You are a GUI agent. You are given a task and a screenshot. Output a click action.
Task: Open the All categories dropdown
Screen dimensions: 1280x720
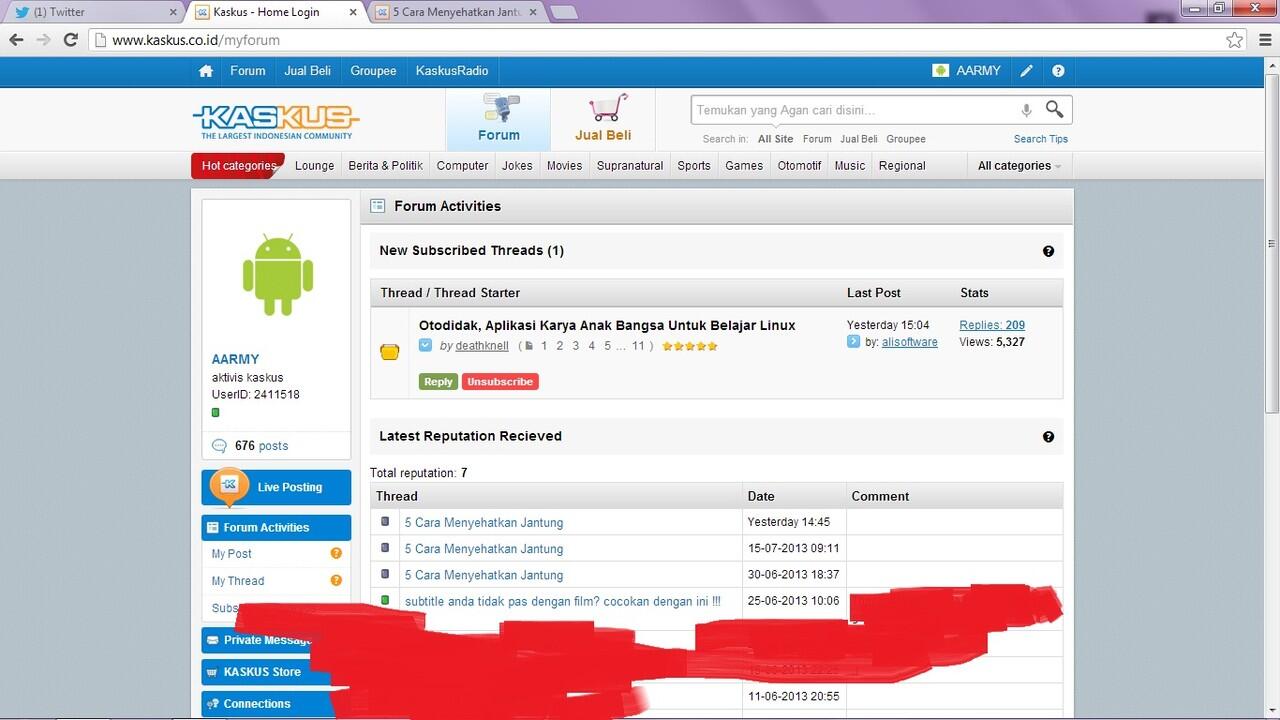coord(1019,166)
